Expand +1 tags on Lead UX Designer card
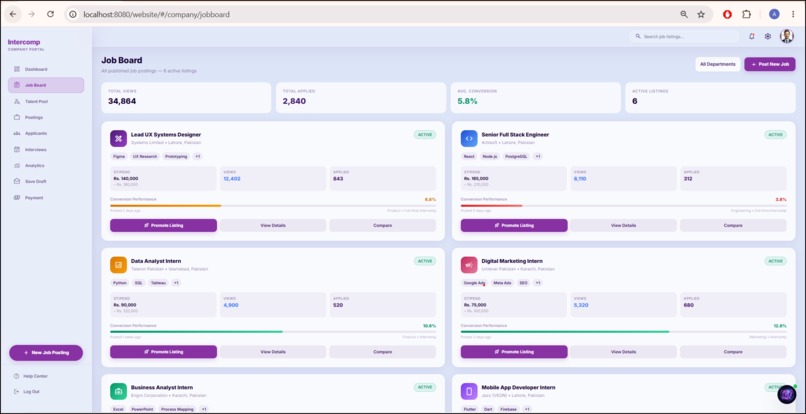The height and width of the screenshot is (414, 806). tap(198, 156)
